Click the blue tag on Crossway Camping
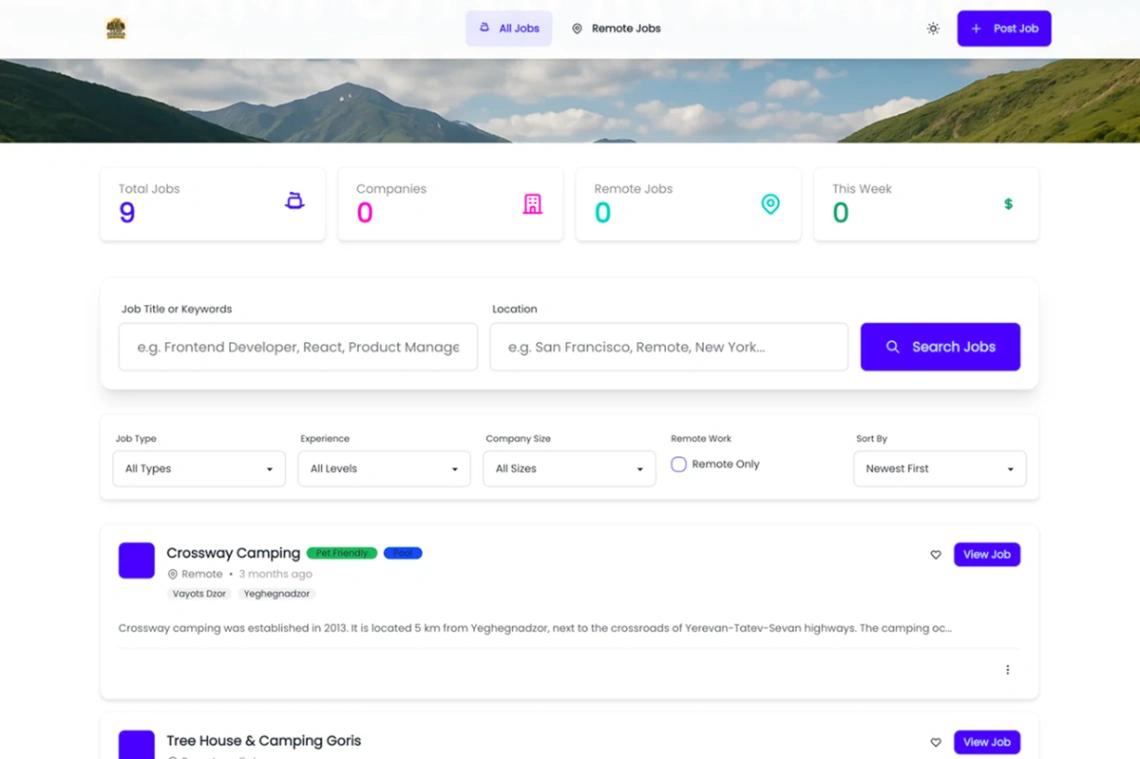Viewport: 1140px width, 759px height. point(403,553)
